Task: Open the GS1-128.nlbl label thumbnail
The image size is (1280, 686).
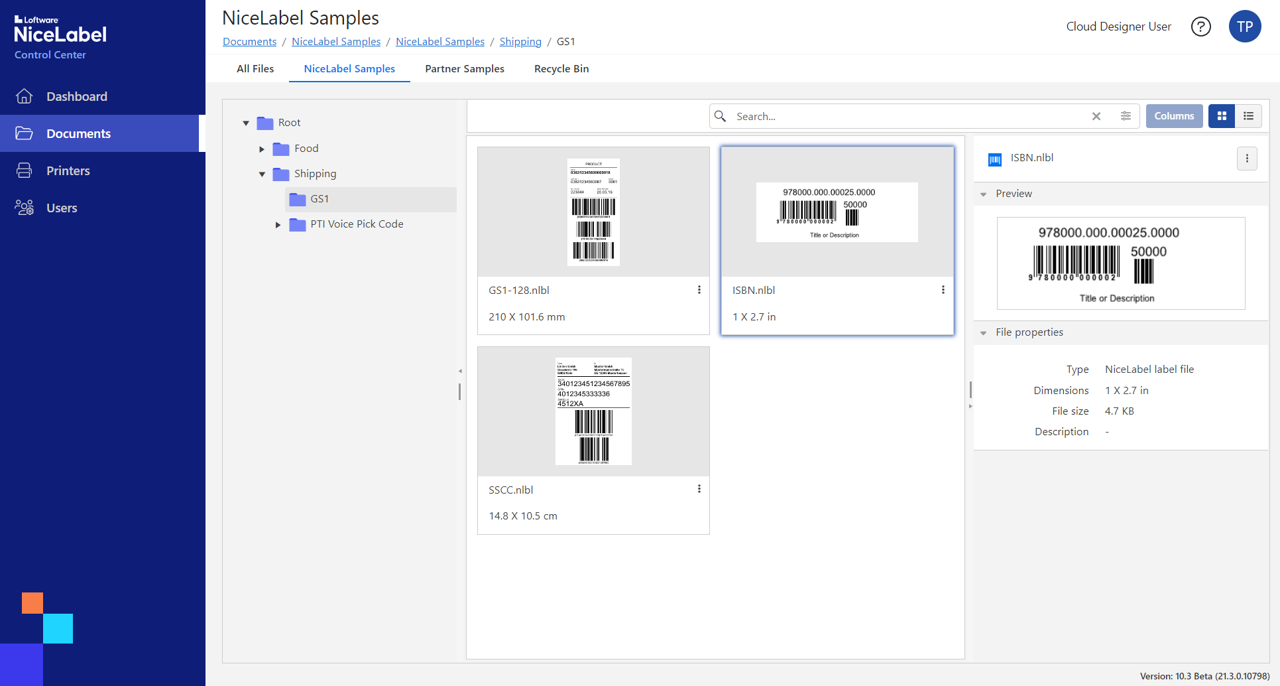Action: coord(593,211)
